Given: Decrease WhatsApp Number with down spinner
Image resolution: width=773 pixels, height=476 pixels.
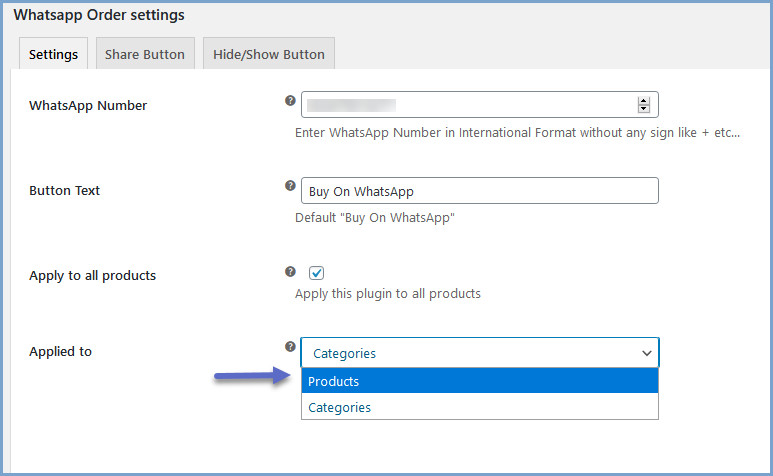Looking at the screenshot, I should tap(643, 108).
